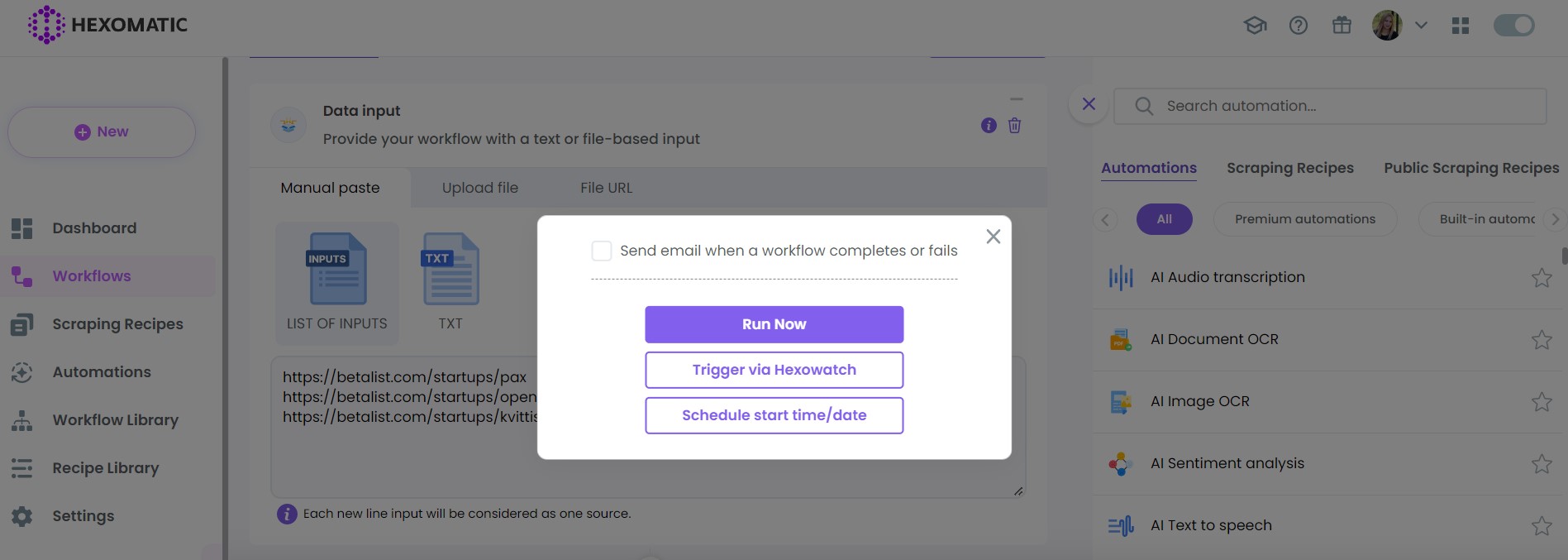Click Schedule start time/date
This screenshot has width=1568, height=560.
tap(773, 414)
